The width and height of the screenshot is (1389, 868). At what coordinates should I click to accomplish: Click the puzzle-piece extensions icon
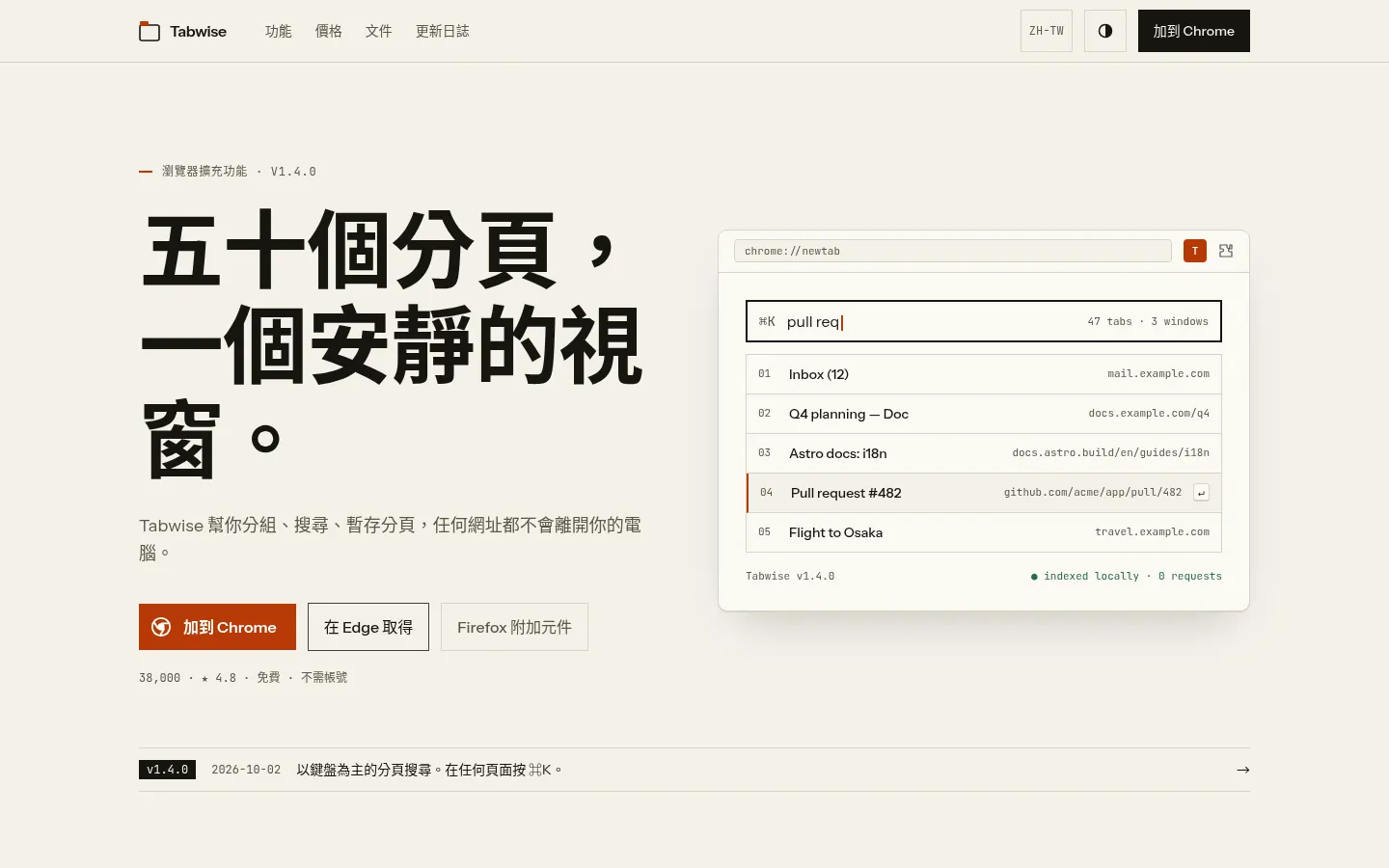[1226, 251]
